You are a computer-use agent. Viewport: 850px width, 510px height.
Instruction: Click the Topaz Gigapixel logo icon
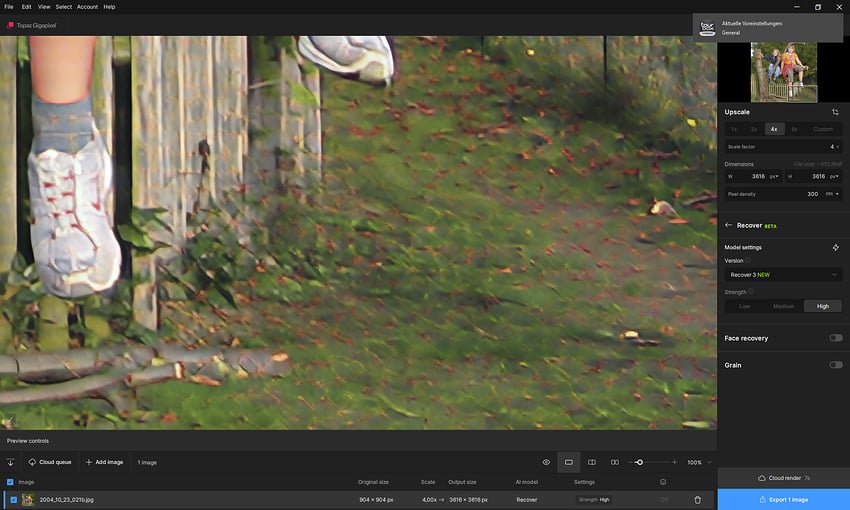(x=10, y=25)
